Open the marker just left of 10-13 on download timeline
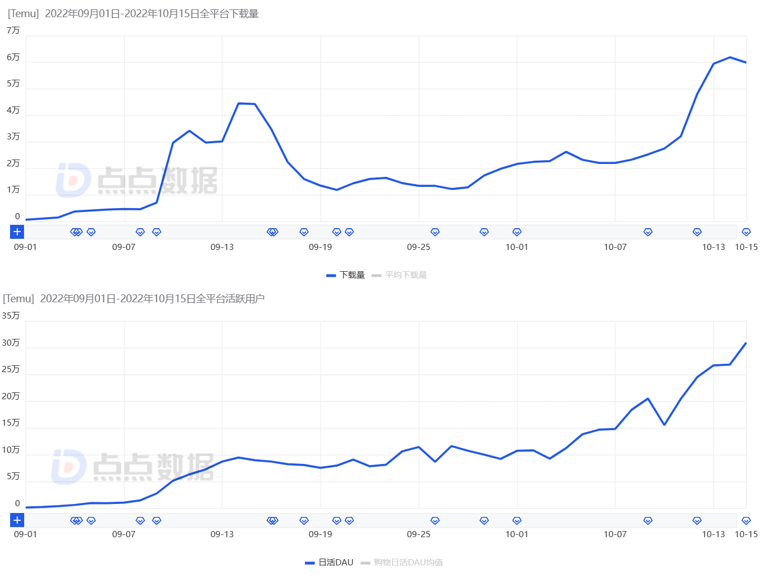The height and width of the screenshot is (577, 765). [x=697, y=232]
